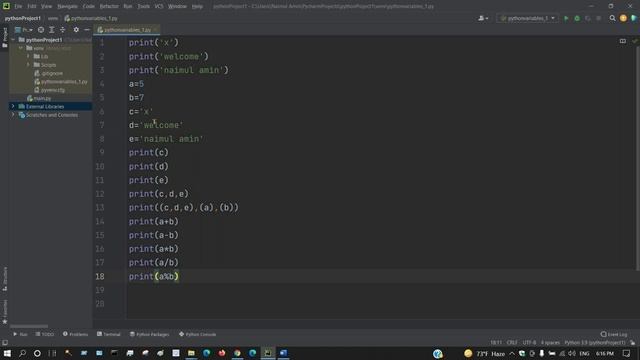Click Expand All icon in Project panel
The height and width of the screenshot is (360, 640).
(x=52, y=30)
